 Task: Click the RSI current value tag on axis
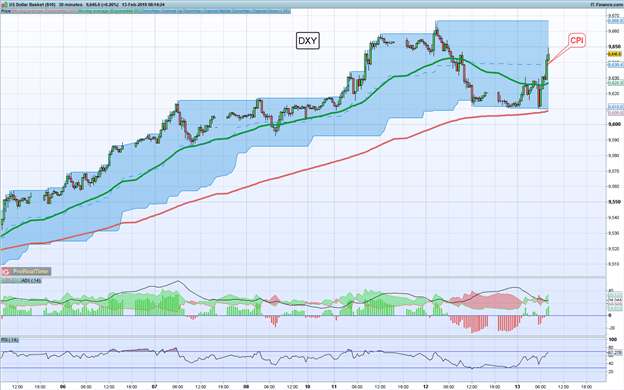click(615, 353)
